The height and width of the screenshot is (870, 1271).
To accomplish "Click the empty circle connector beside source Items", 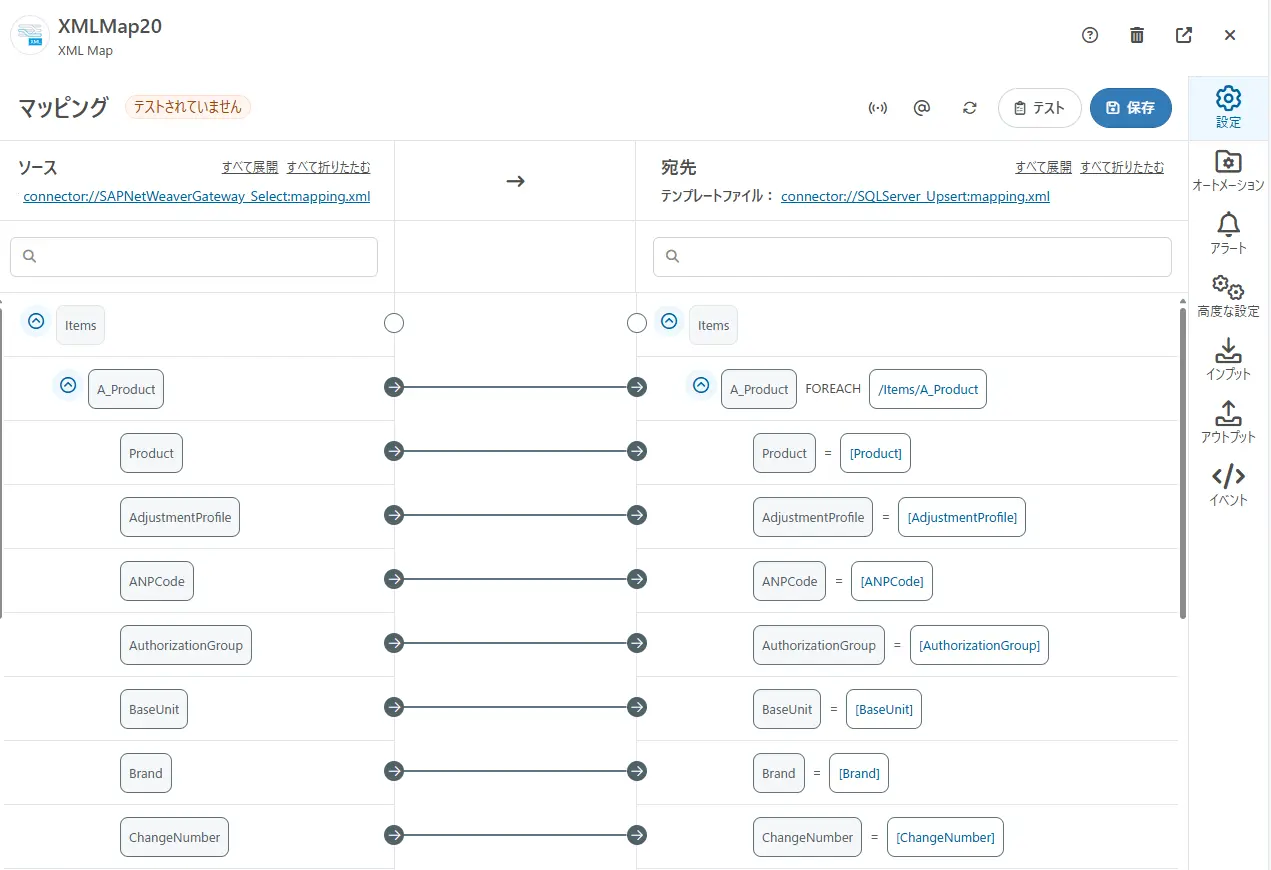I will [x=394, y=323].
